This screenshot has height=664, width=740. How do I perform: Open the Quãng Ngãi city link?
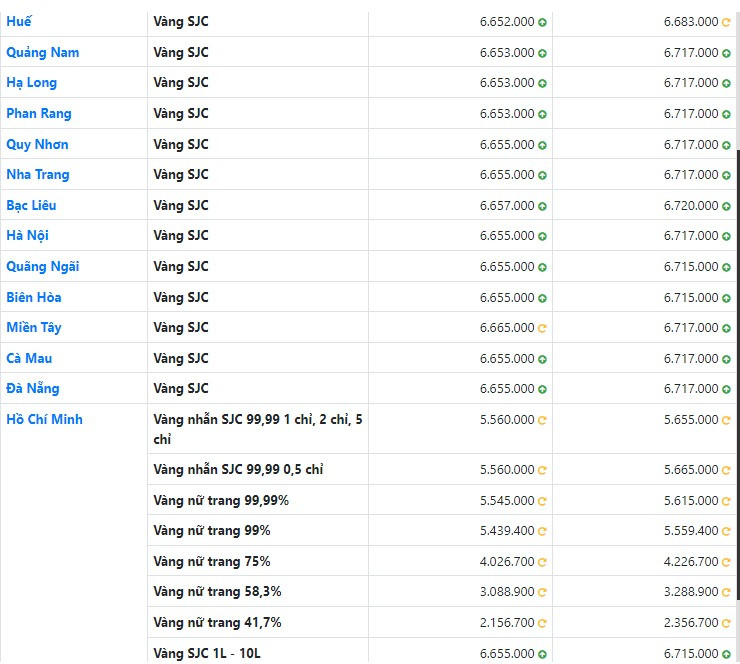click(42, 267)
